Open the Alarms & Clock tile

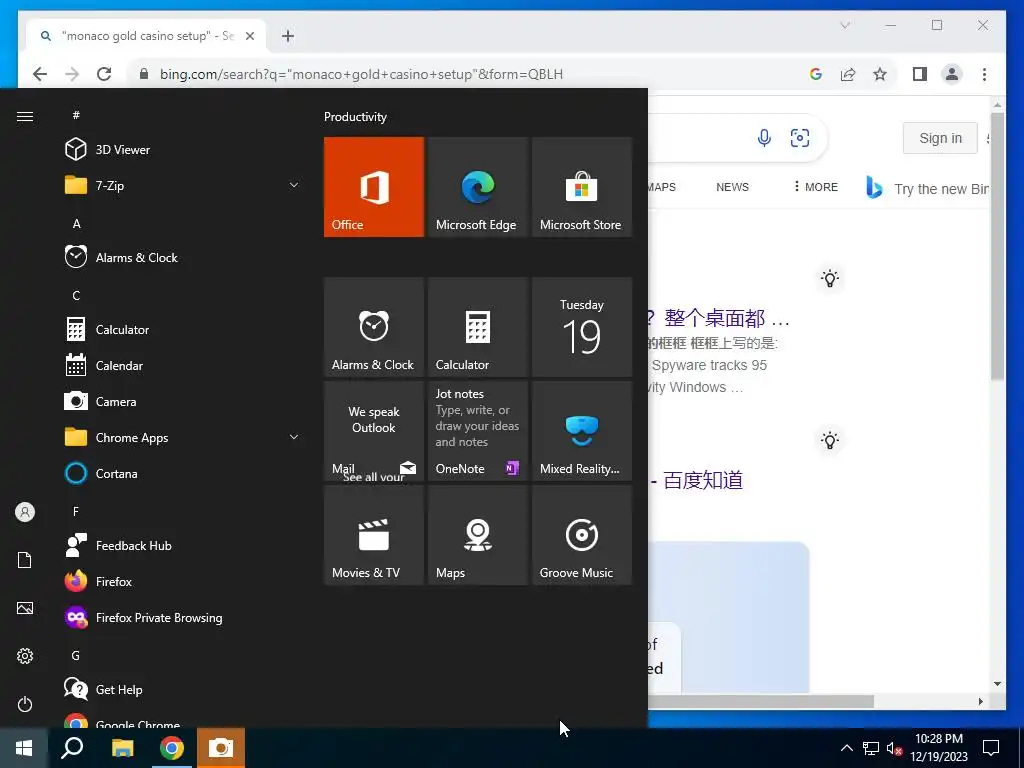point(374,327)
